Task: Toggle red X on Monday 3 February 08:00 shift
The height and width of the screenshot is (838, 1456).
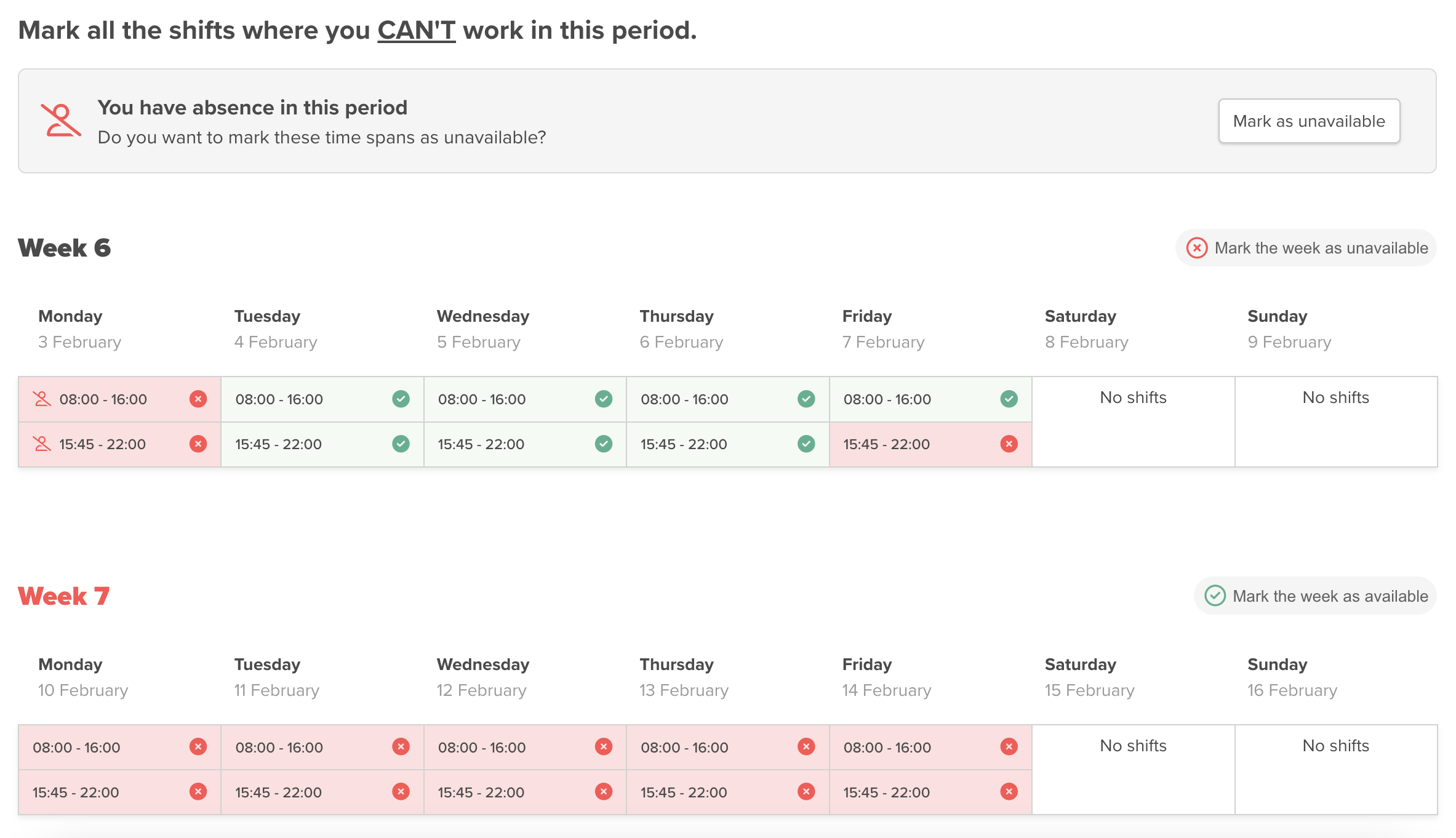Action: [198, 399]
